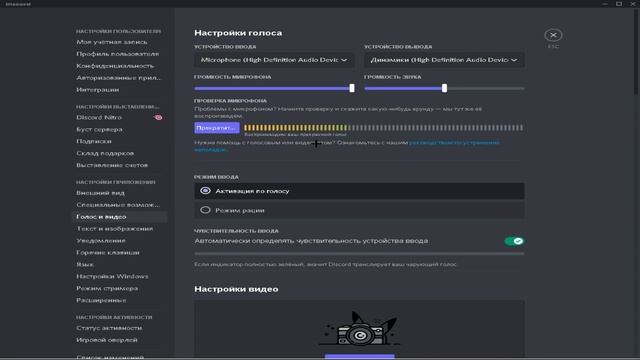Stop the mic test with Прекратить button
640x360 pixels.
point(217,128)
